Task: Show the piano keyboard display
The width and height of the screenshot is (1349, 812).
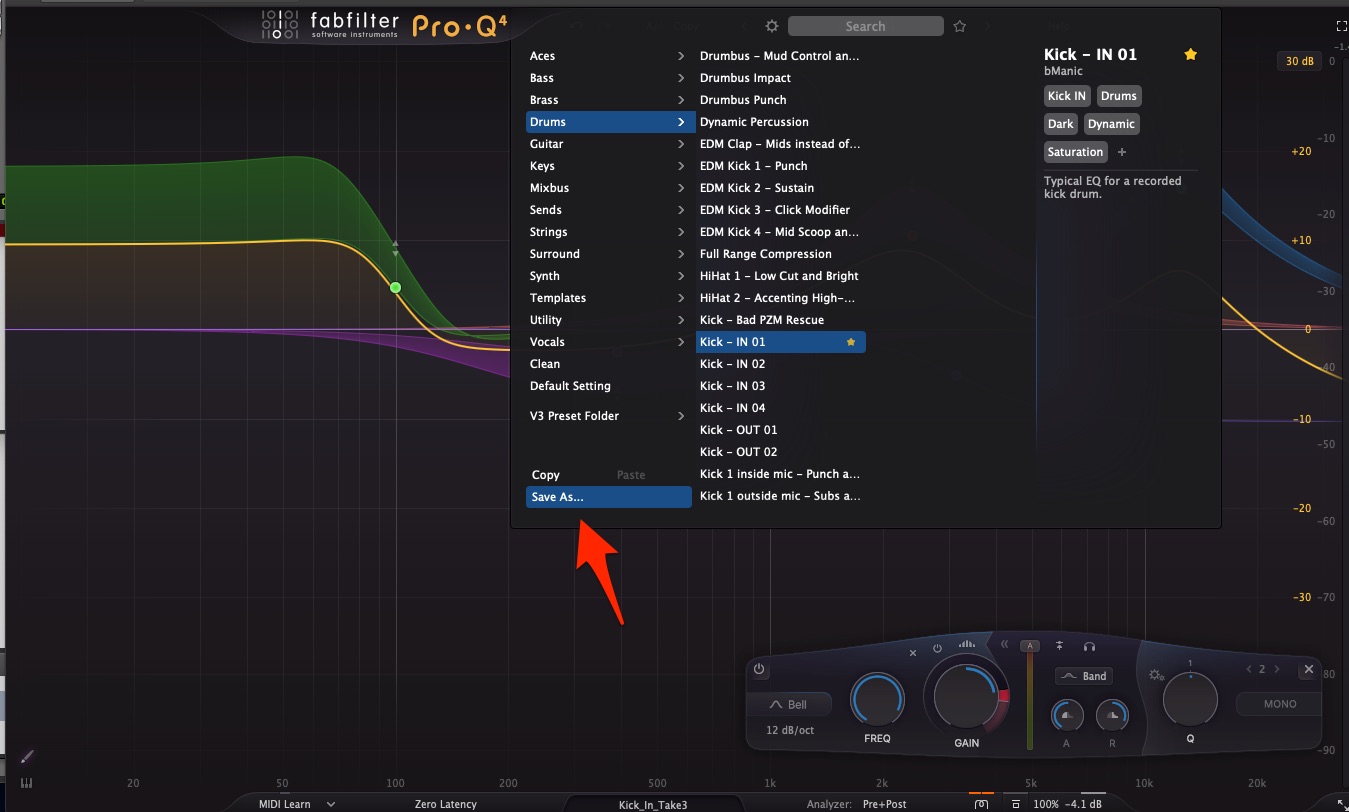Action: coord(27,783)
